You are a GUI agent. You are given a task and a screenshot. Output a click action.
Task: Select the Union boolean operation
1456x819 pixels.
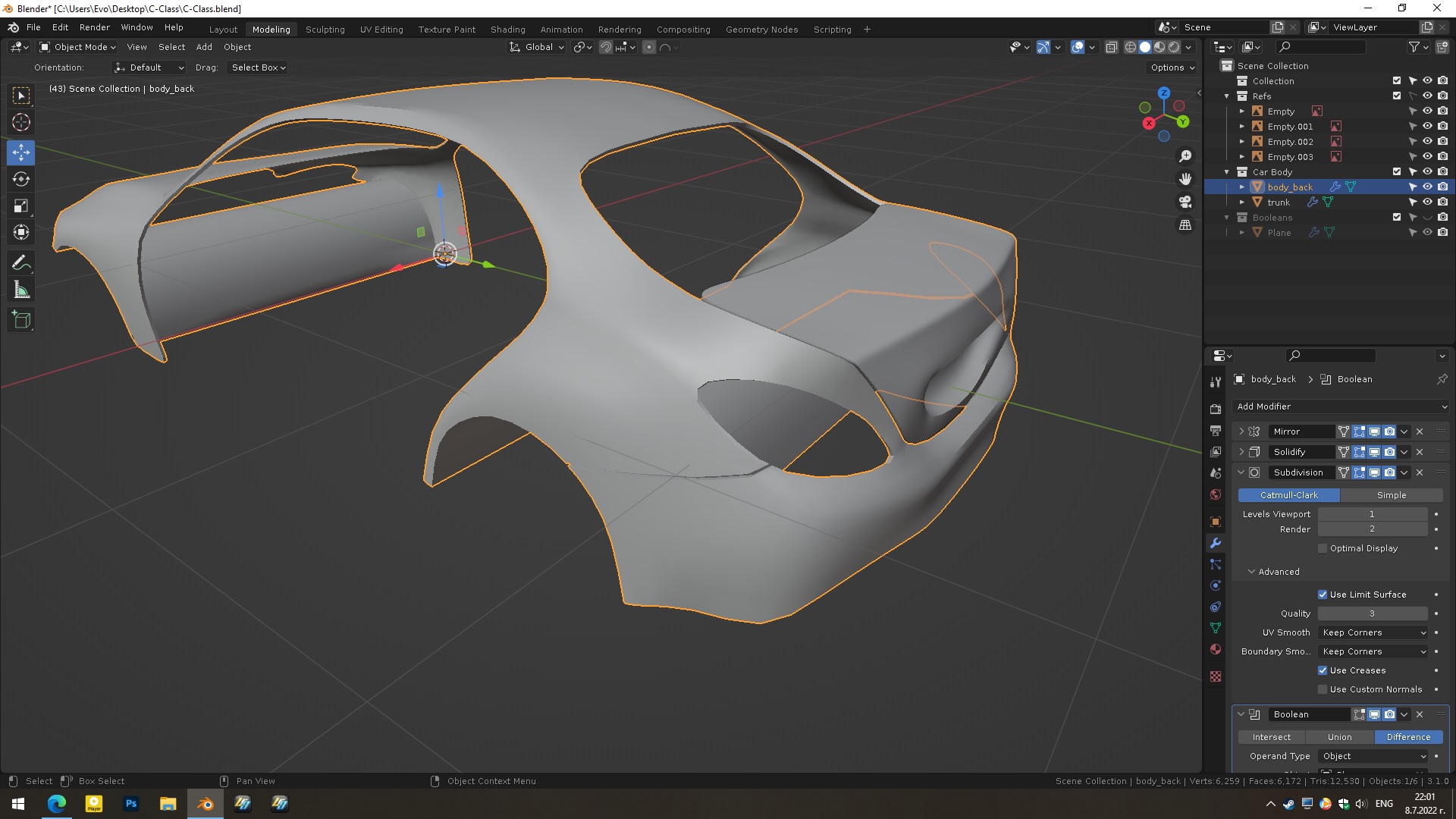1339,737
